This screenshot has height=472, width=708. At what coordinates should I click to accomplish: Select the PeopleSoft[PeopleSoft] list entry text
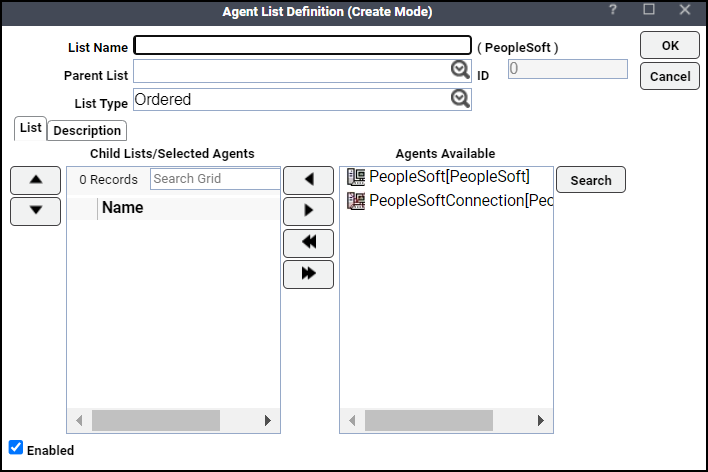449,177
